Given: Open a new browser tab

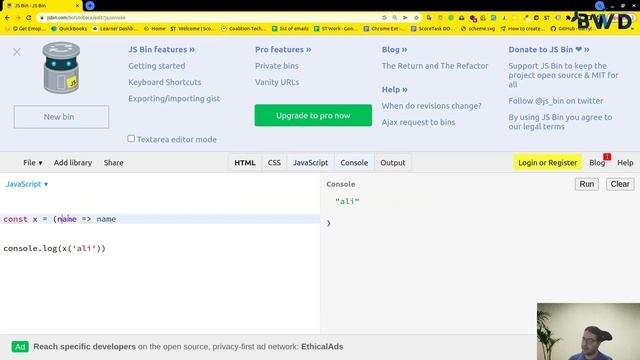Looking at the screenshot, I should [90, 5].
